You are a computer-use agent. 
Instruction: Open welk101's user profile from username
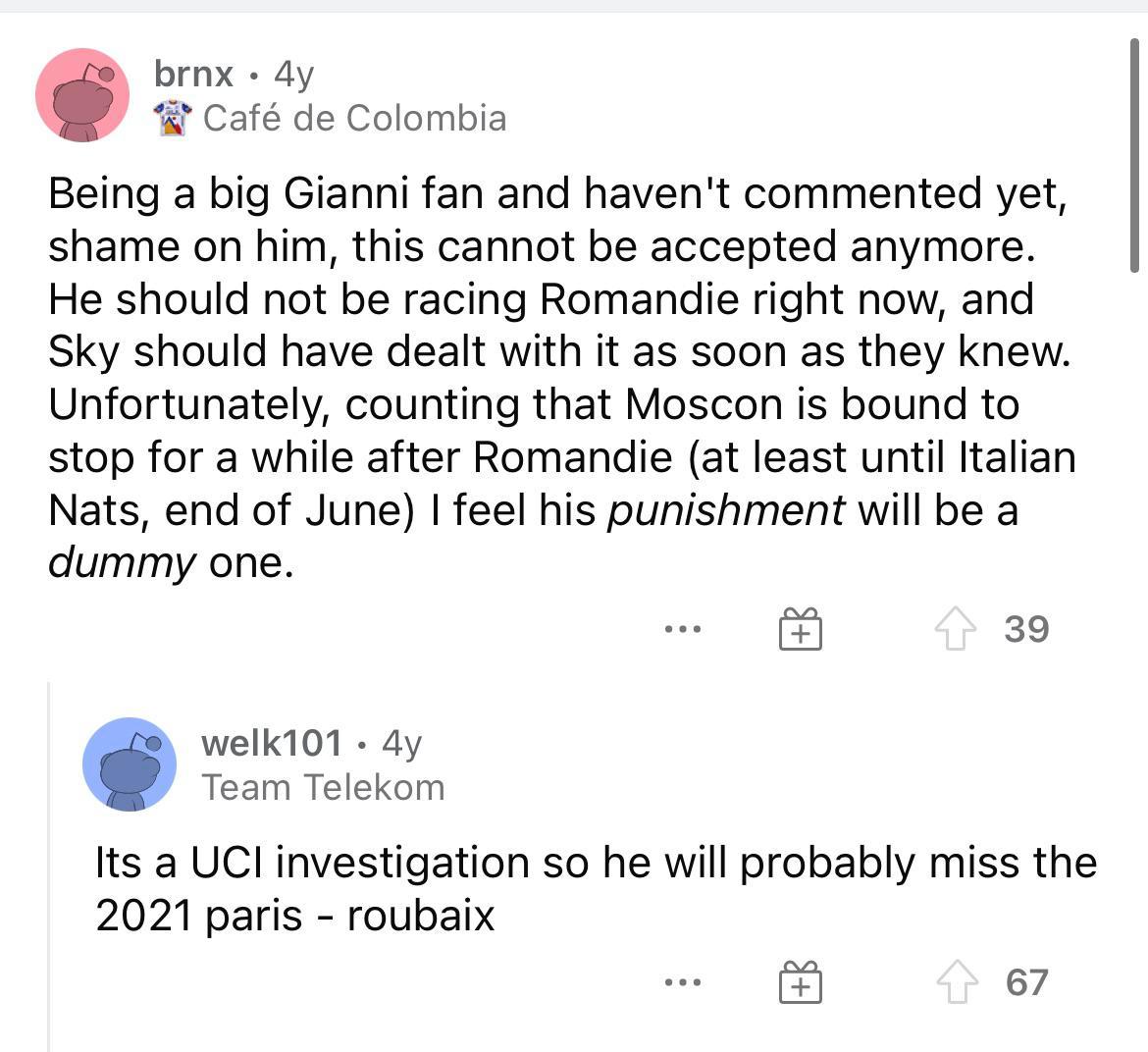tap(272, 743)
